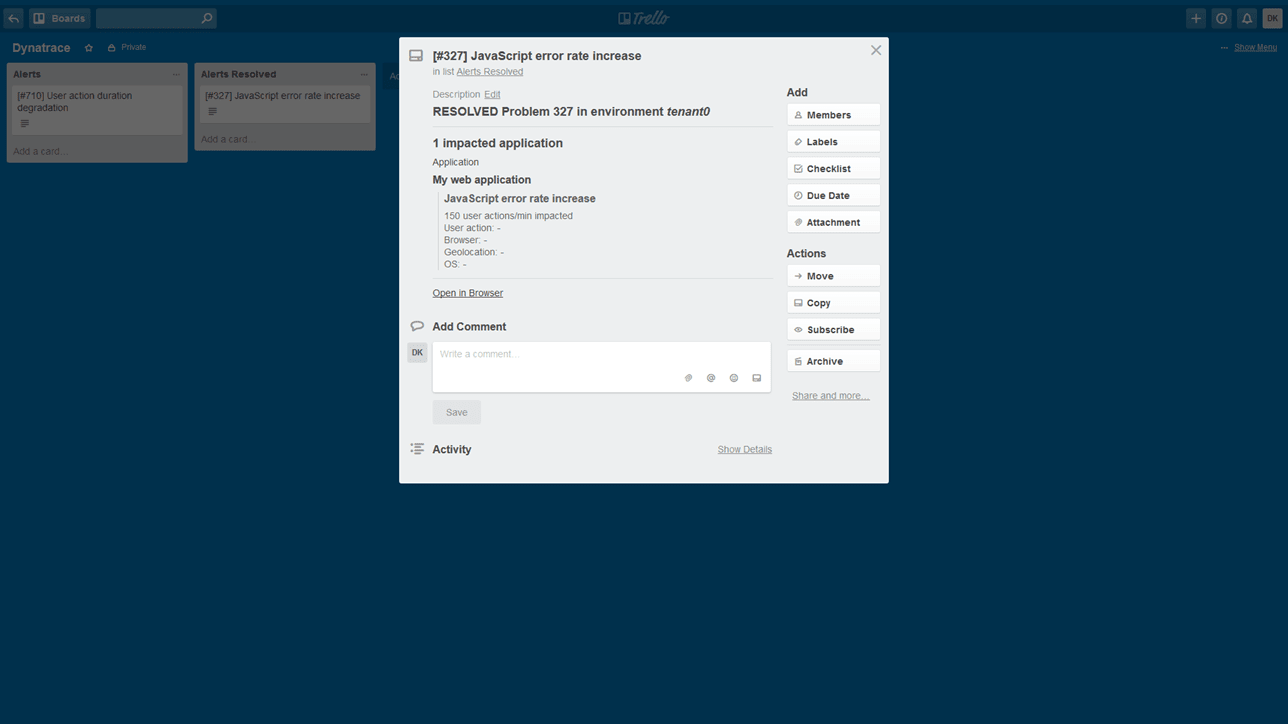This screenshot has width=1288, height=724.
Task: Click the Move action button
Action: click(833, 276)
